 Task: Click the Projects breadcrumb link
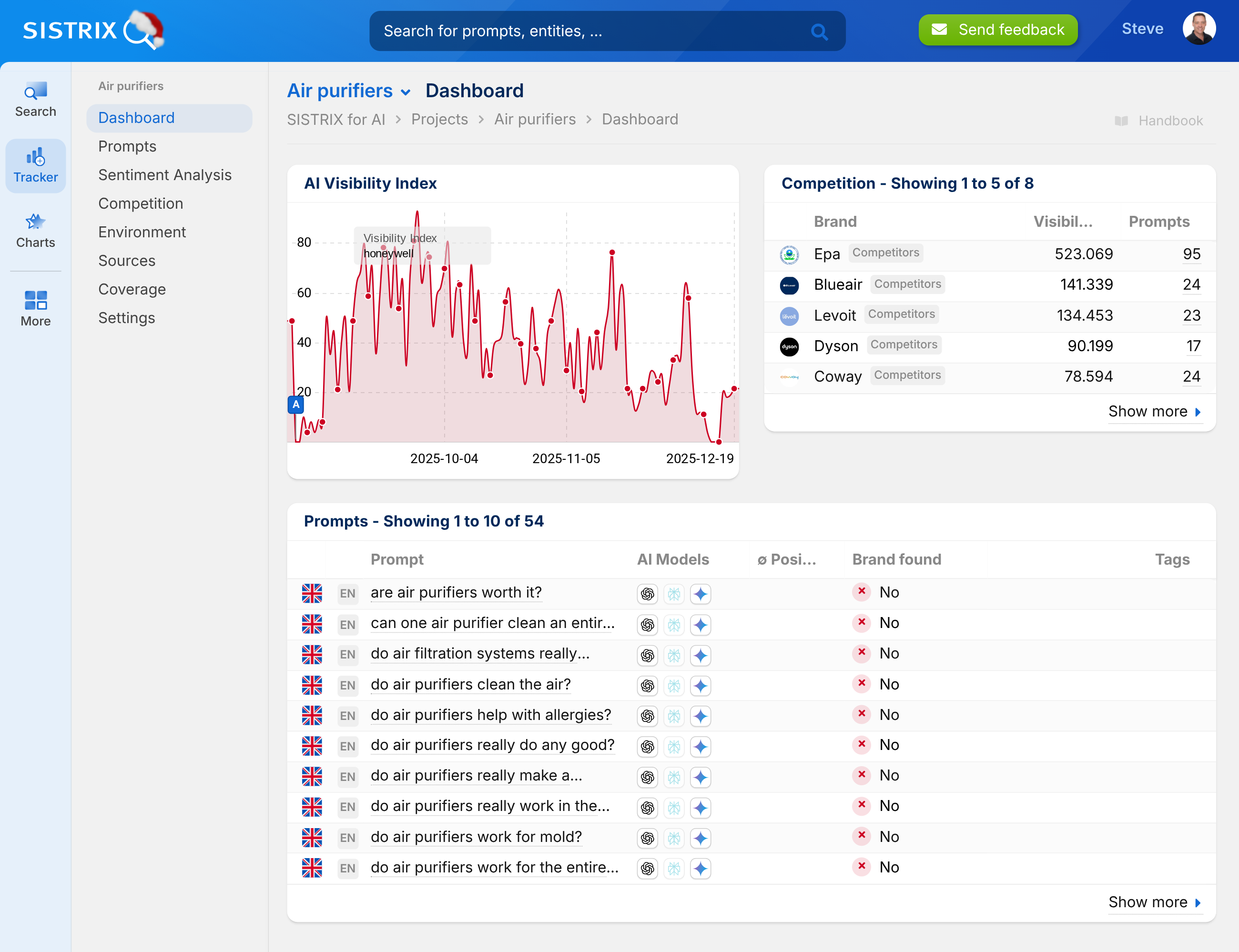[439, 120]
